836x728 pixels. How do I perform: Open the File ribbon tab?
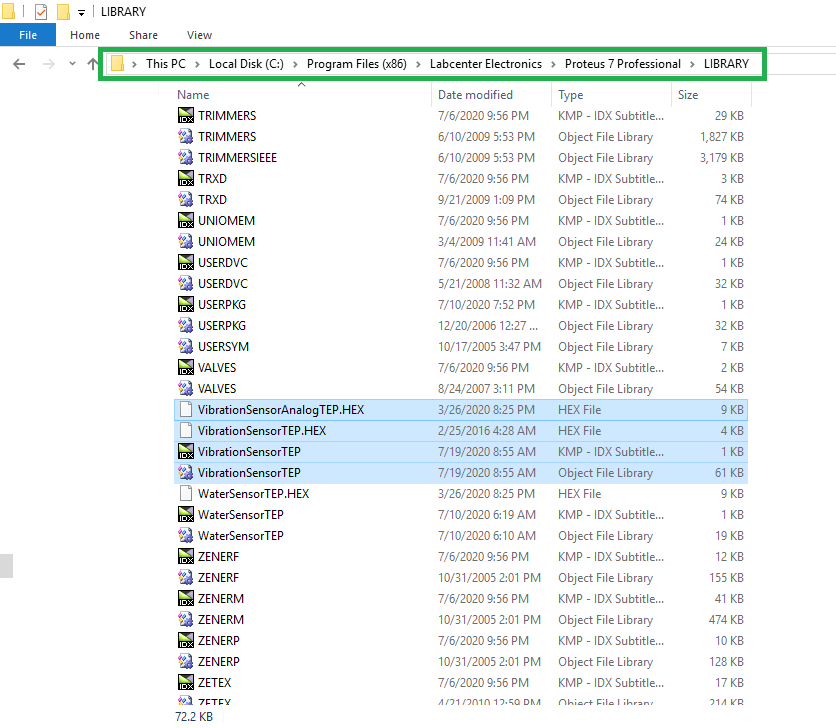28,35
